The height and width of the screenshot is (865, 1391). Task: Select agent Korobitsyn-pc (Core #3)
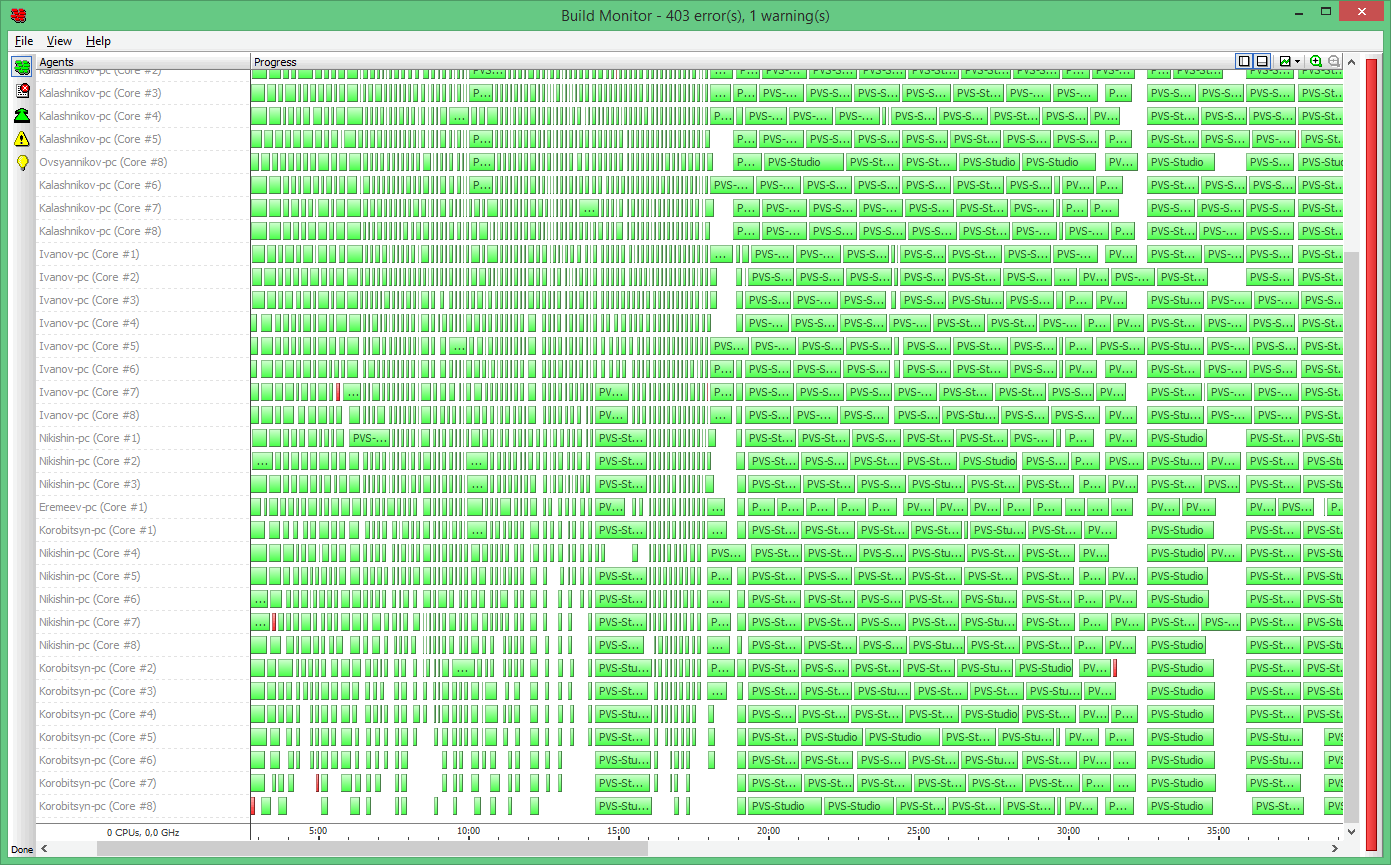[98, 691]
